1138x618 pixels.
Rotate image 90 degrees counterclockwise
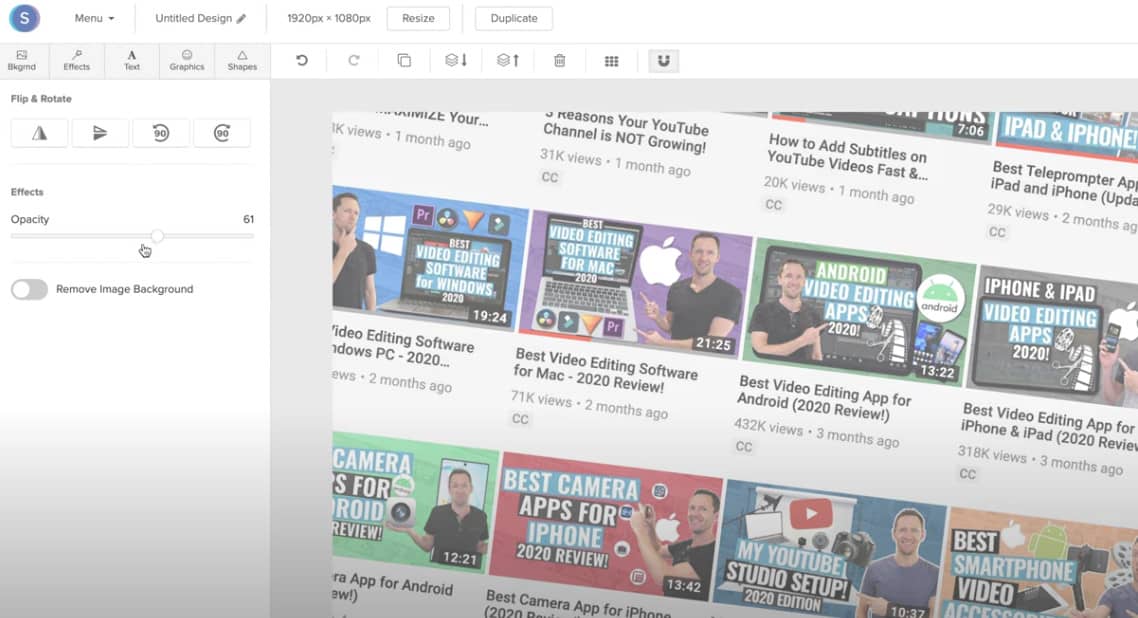(161, 133)
